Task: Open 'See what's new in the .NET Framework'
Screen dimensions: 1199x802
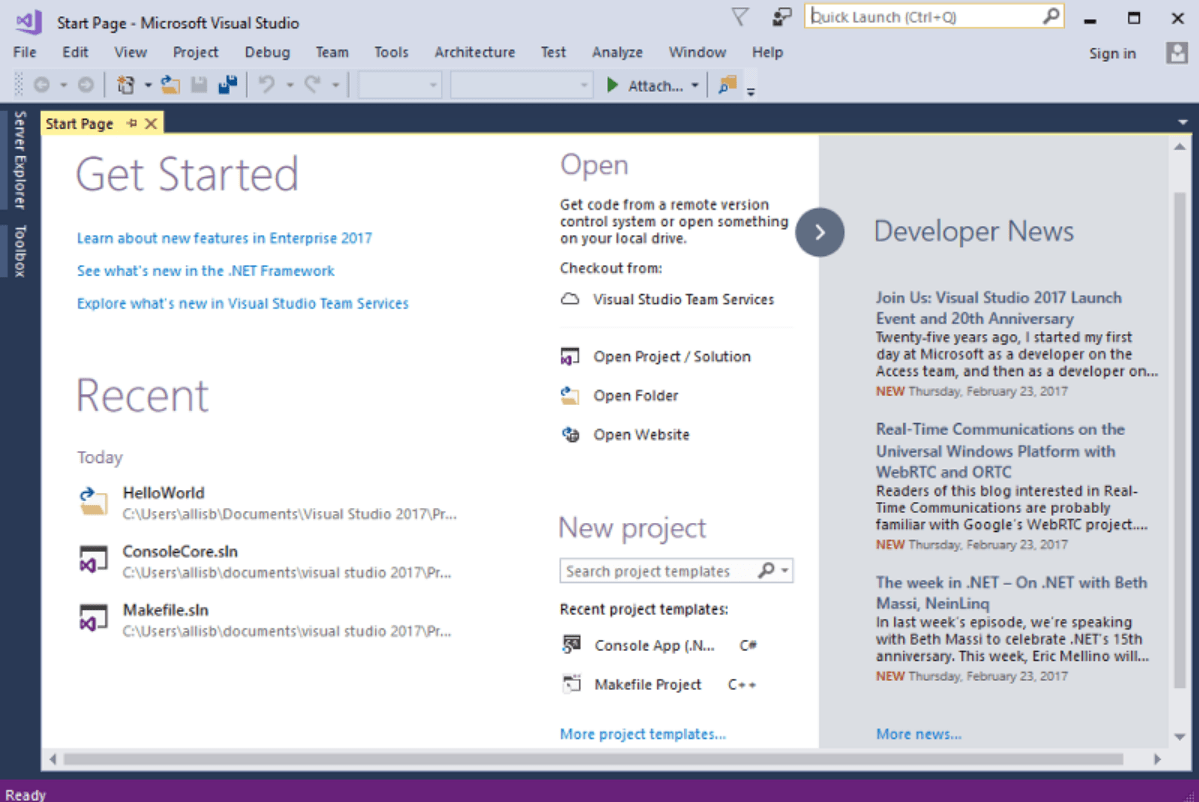Action: pyautogui.click(x=205, y=271)
